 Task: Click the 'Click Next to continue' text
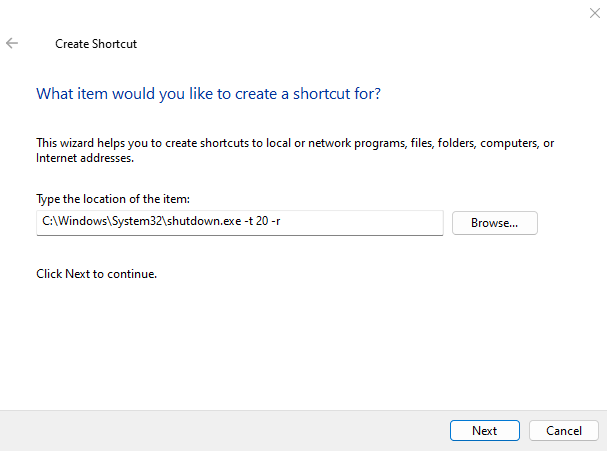coord(96,274)
